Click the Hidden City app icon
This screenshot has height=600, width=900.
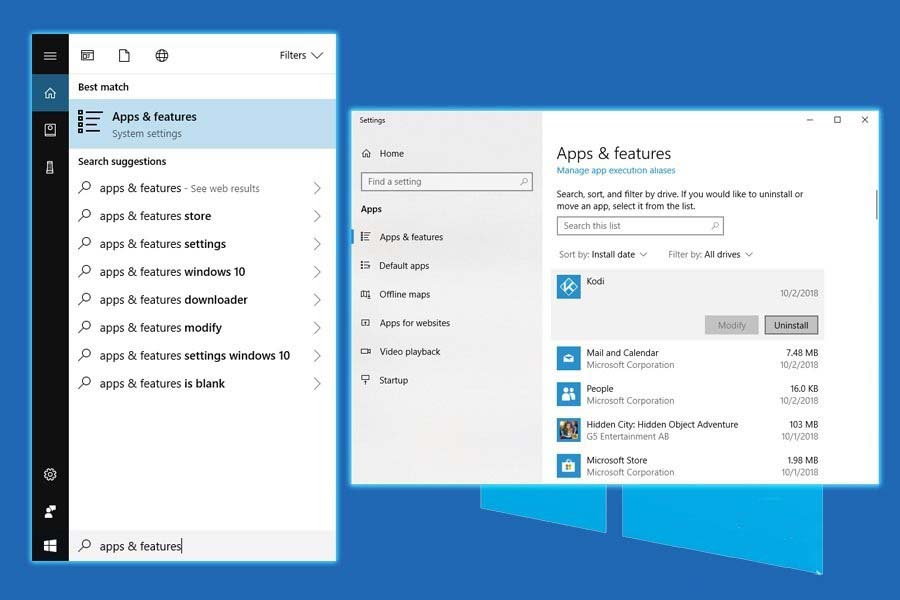coord(568,429)
